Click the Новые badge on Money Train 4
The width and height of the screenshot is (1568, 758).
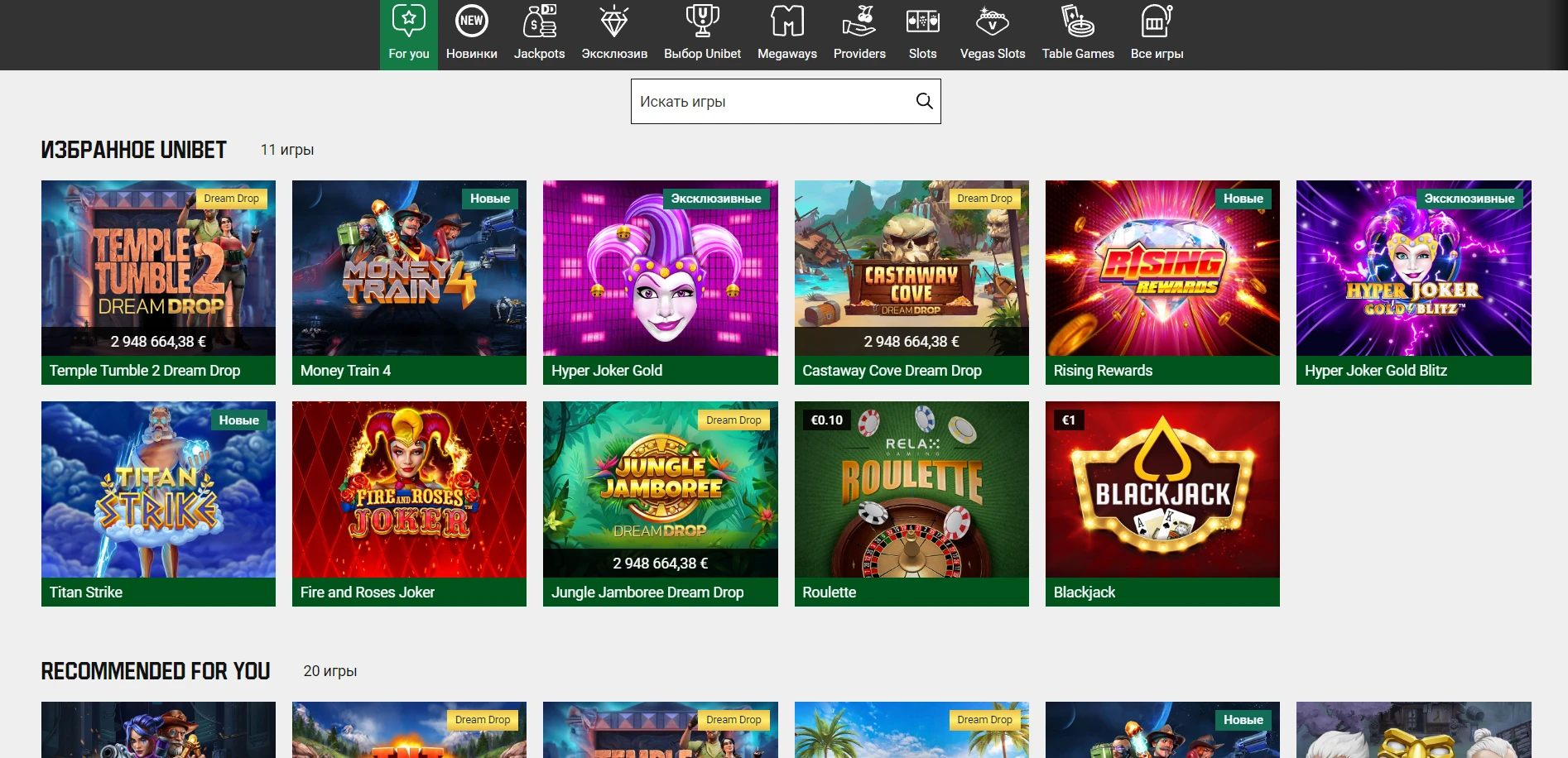490,199
